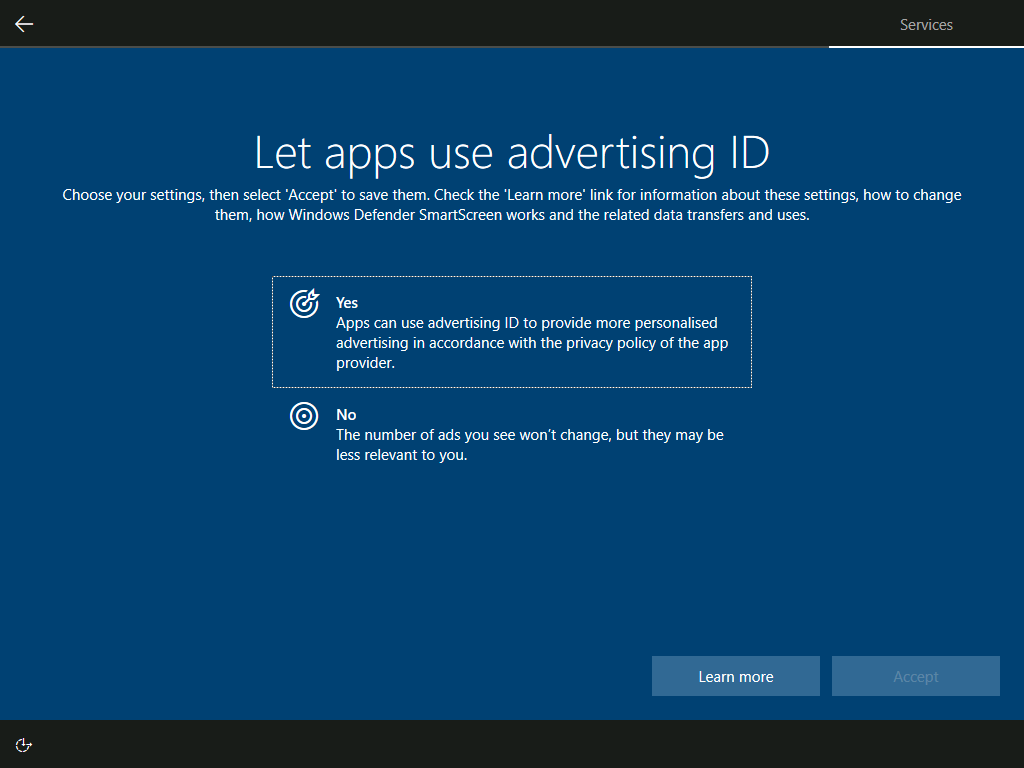Image resolution: width=1024 pixels, height=768 pixels.
Task: Click the 'Apps can use advertising ID' description
Action: (x=532, y=343)
